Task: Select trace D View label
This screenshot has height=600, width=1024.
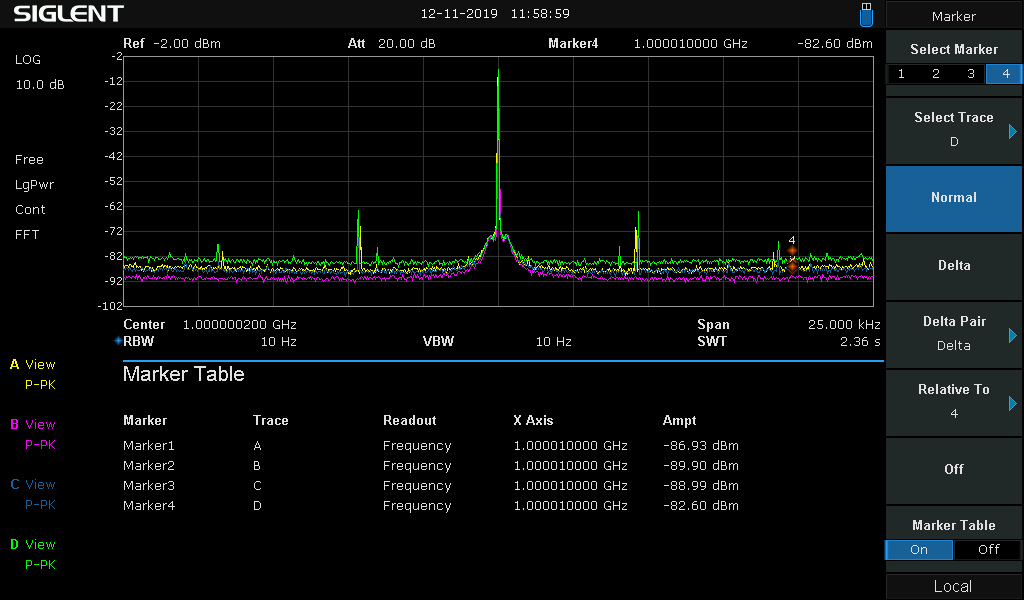Action: click(x=33, y=545)
